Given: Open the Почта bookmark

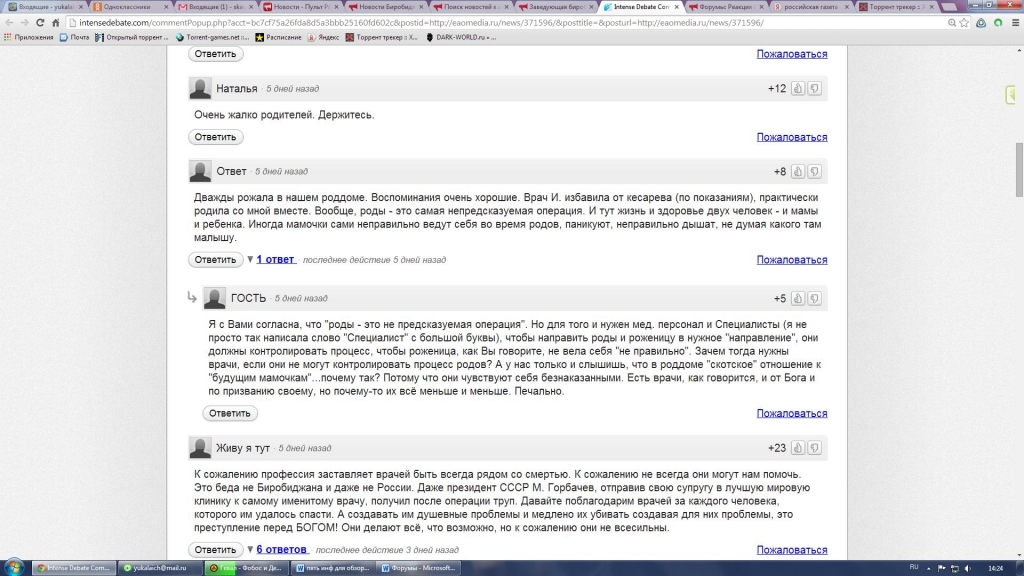Looking at the screenshot, I should (74, 37).
